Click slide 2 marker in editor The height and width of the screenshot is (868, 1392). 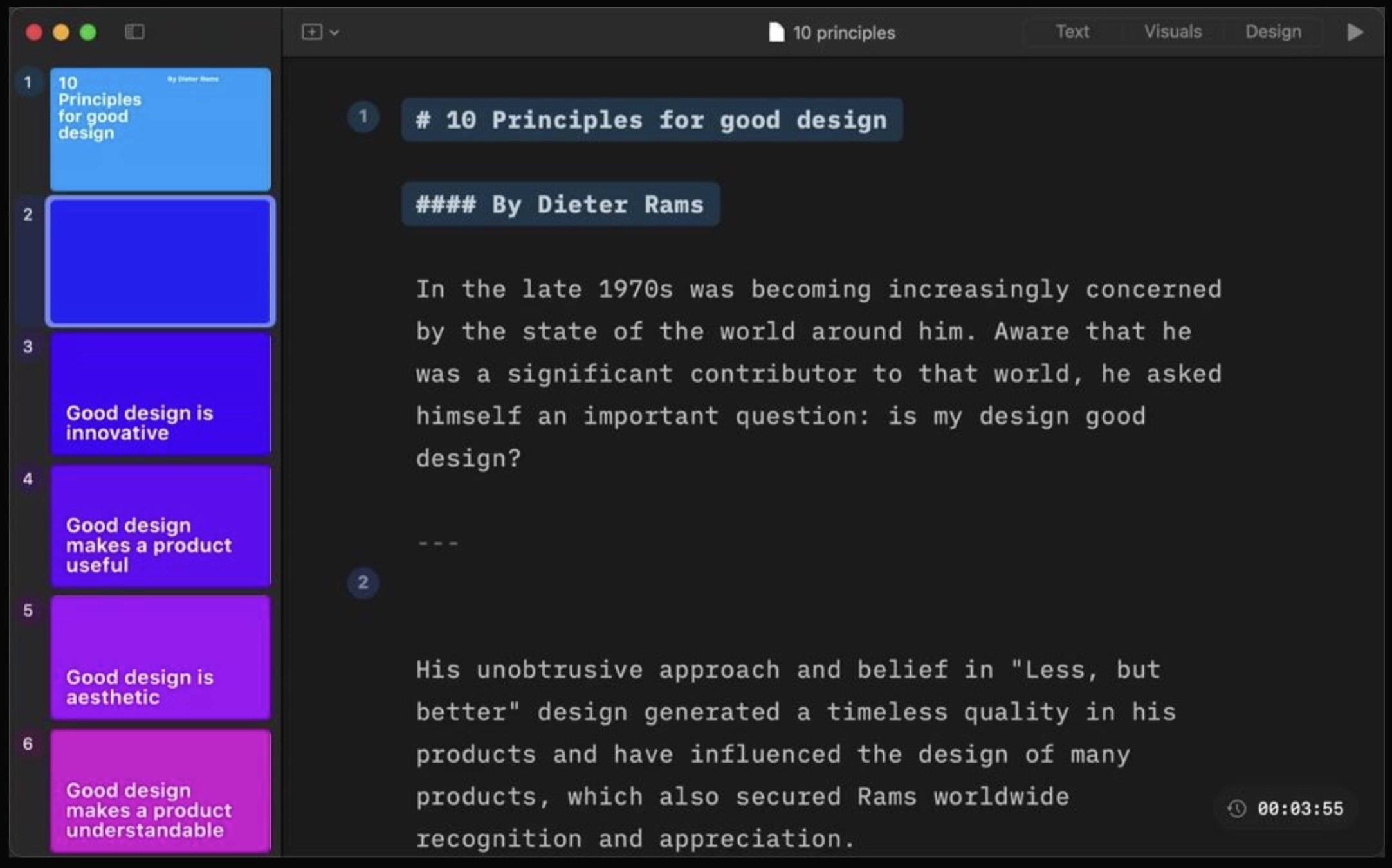(363, 583)
